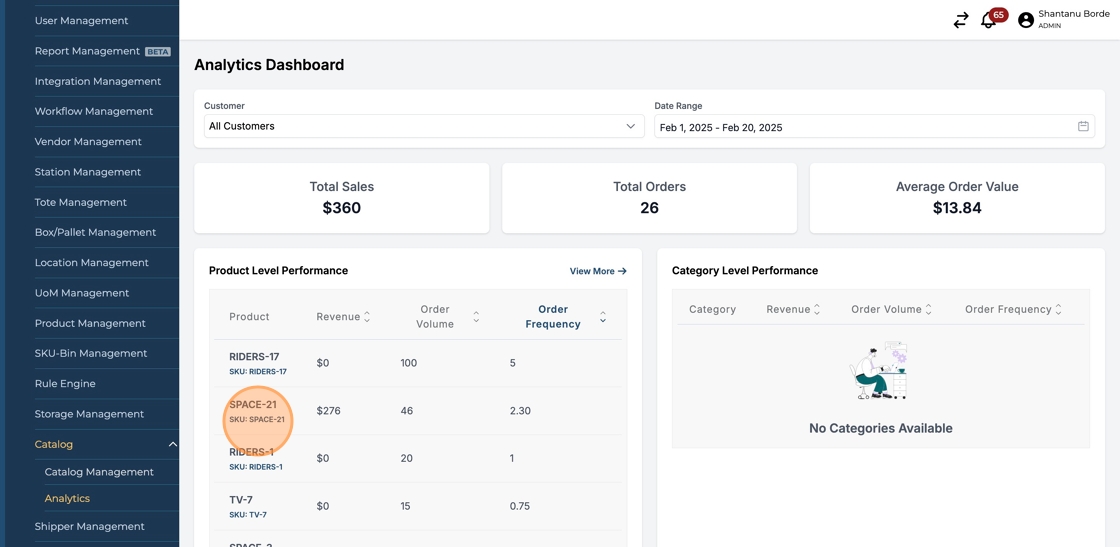Viewport: 1120px width, 547px height.
Task: Open notifications bell with 65 badge
Action: point(988,20)
